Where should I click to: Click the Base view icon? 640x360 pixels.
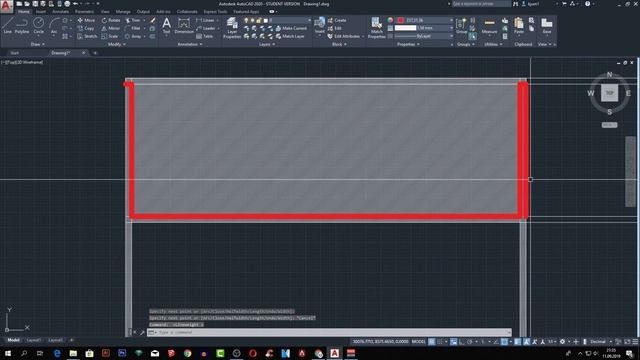pyautogui.click(x=547, y=25)
